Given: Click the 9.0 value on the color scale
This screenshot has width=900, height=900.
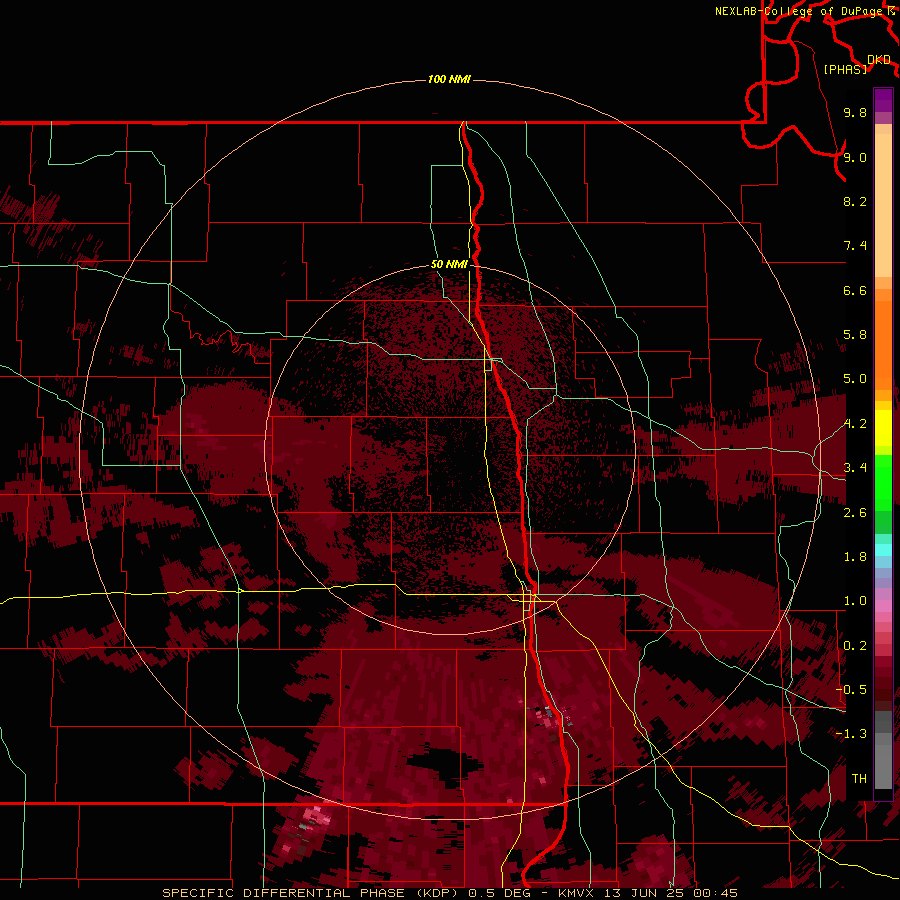Looking at the screenshot, I should pyautogui.click(x=855, y=157).
